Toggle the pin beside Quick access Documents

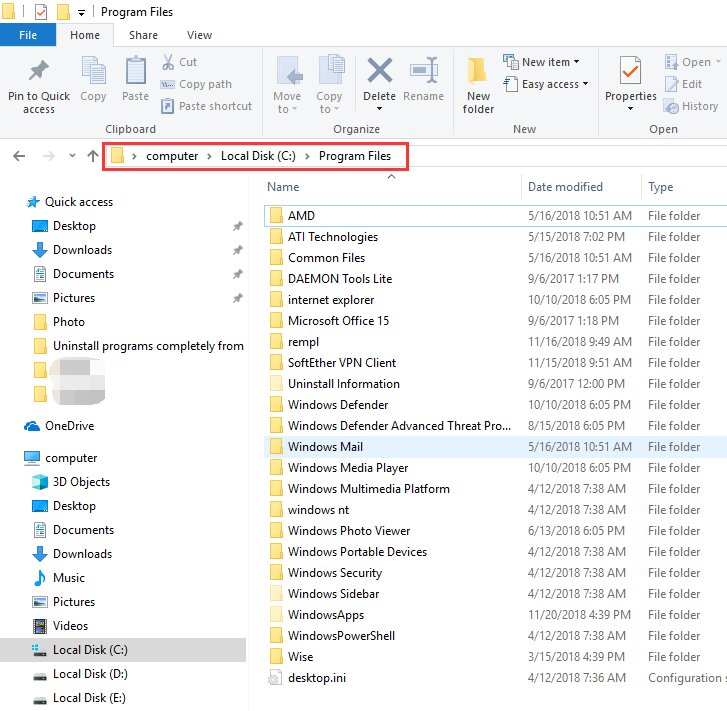click(237, 274)
